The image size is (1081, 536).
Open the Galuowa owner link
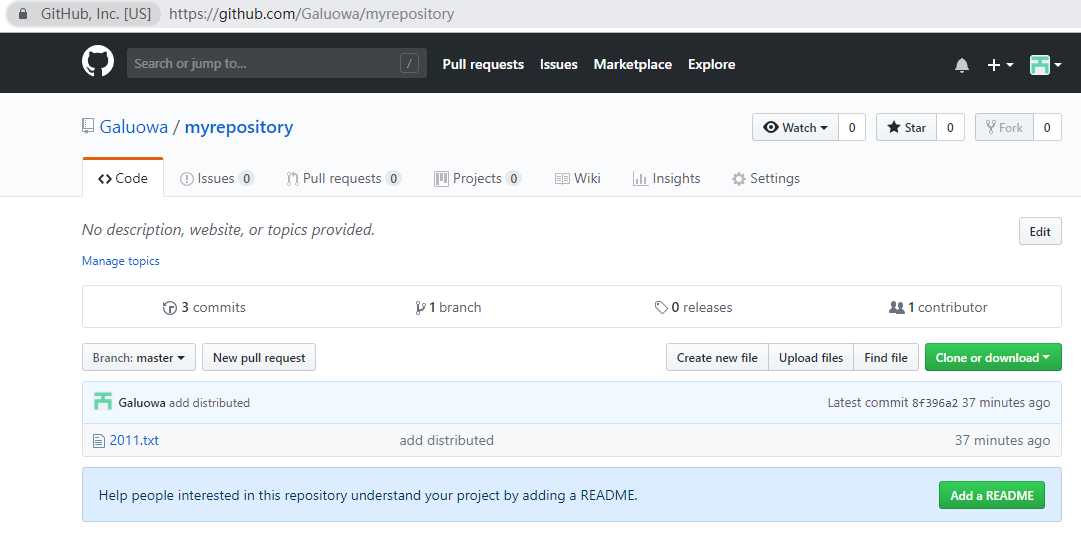pos(134,127)
